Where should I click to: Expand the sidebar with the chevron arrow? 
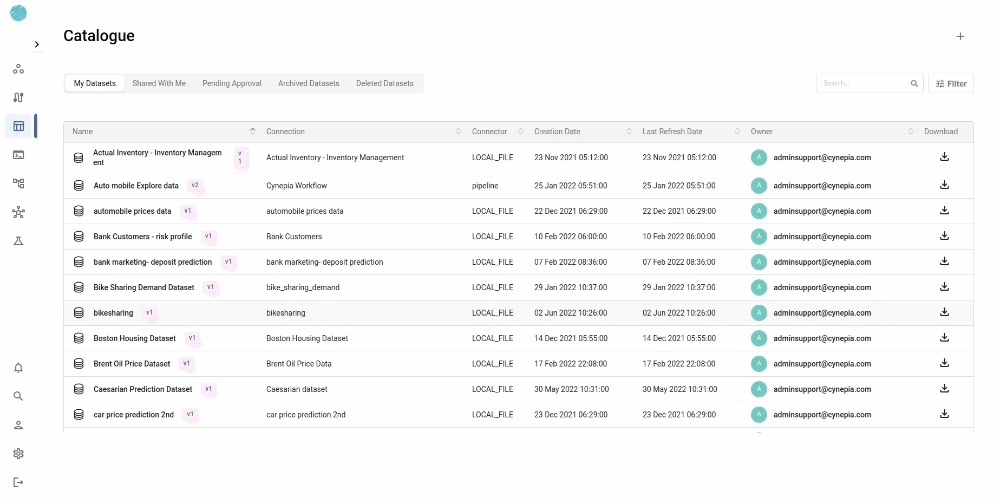pos(36,44)
